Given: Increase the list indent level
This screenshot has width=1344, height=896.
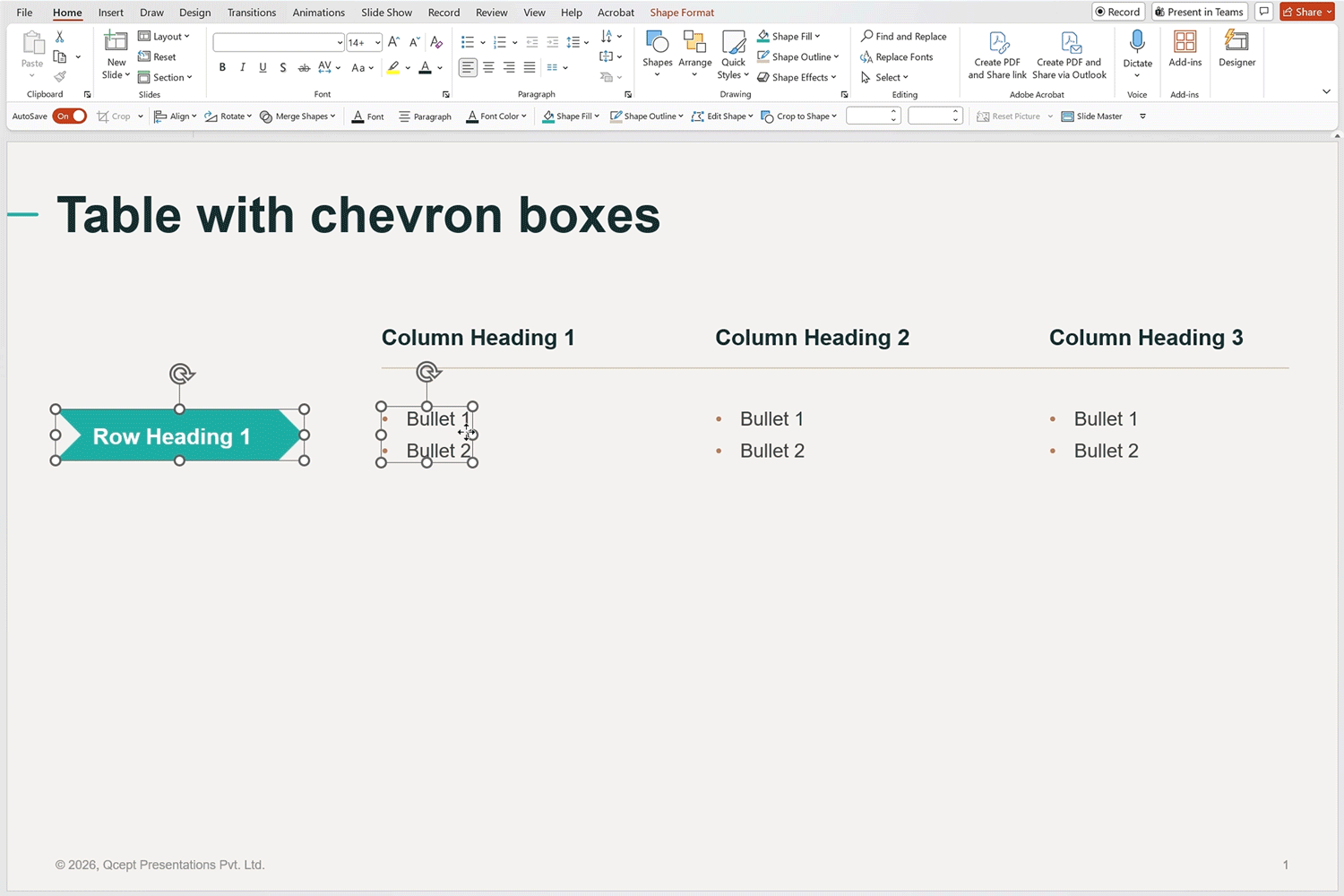Looking at the screenshot, I should pyautogui.click(x=553, y=42).
